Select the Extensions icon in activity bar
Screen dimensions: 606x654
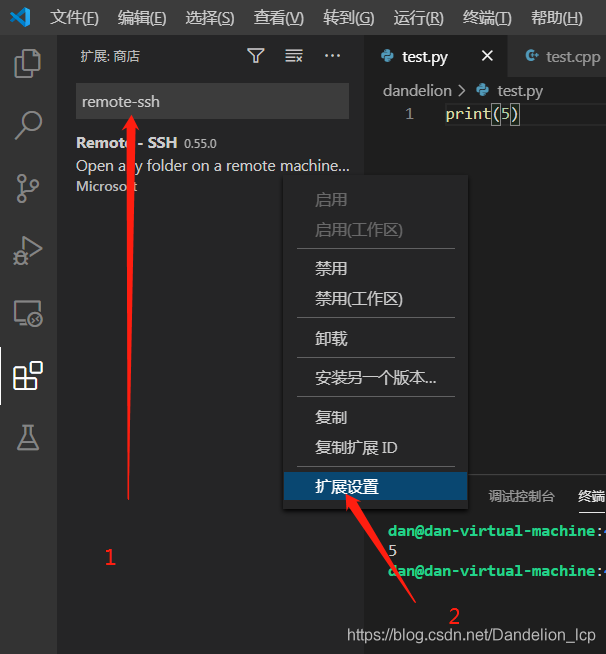[28, 376]
